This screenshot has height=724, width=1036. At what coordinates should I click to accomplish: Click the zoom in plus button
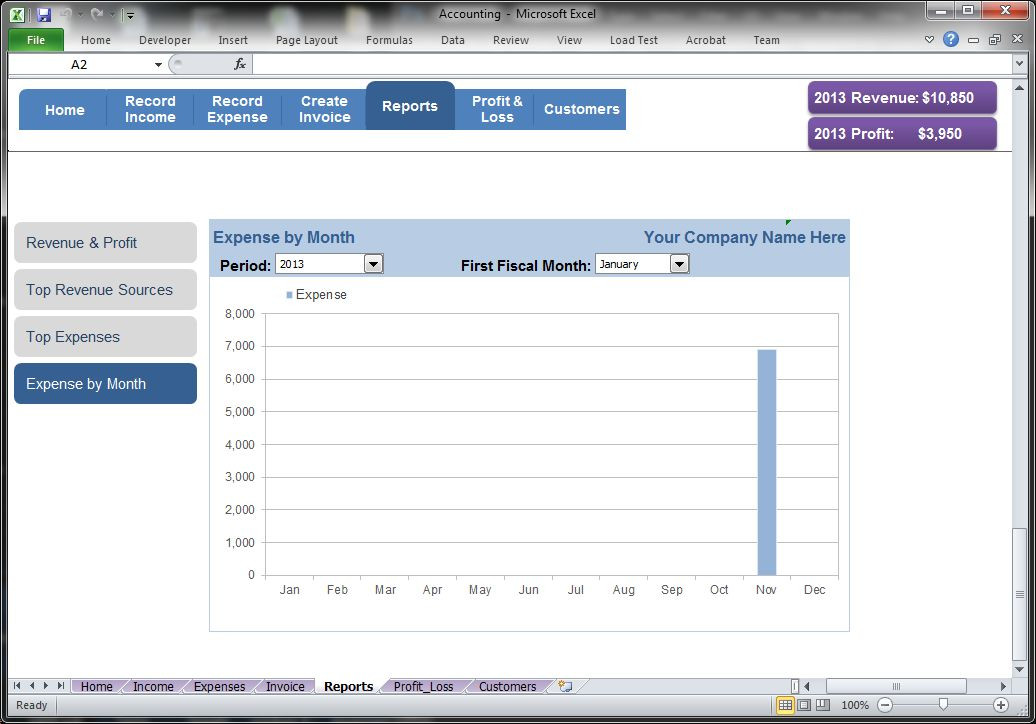click(x=1001, y=705)
